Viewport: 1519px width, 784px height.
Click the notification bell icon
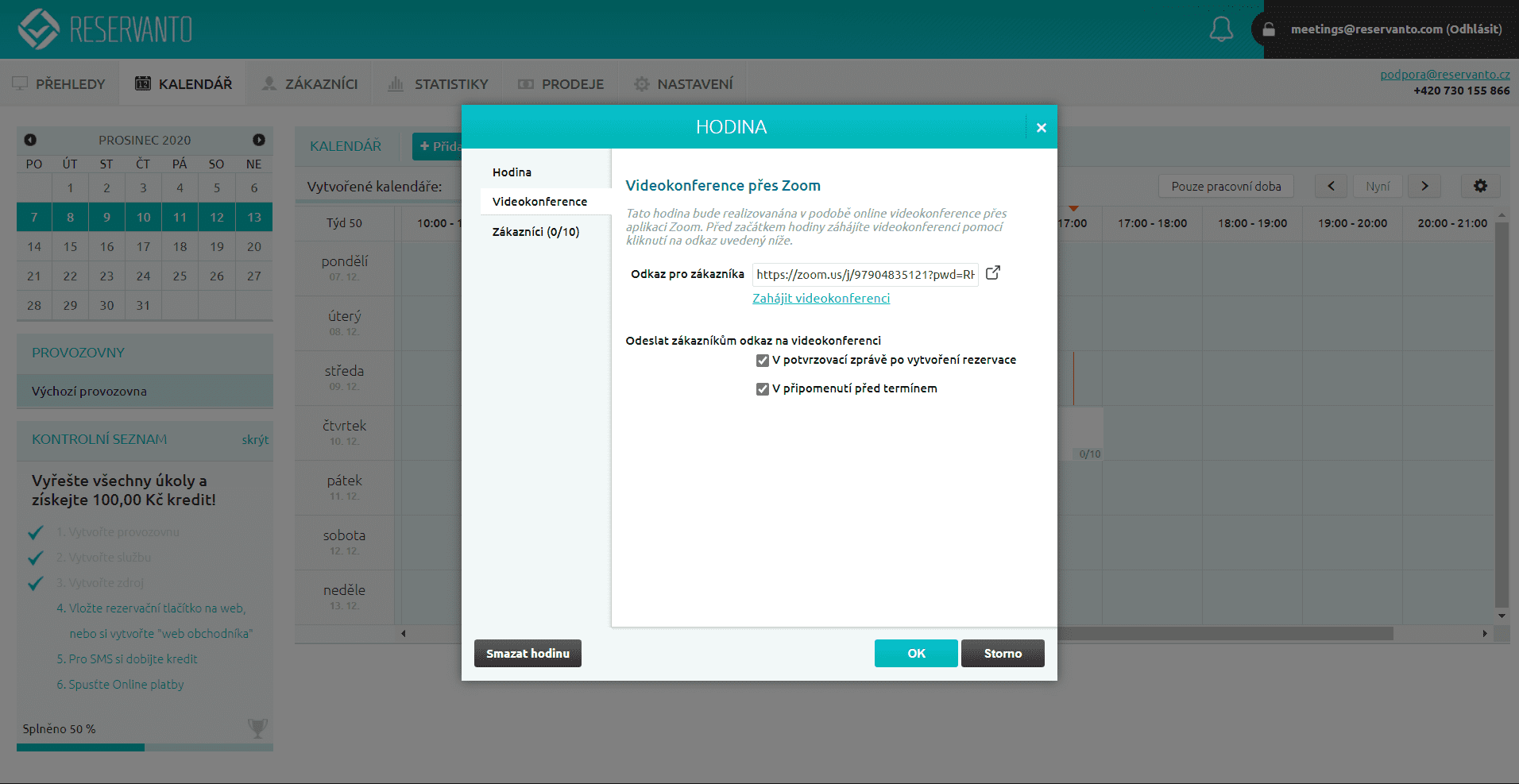click(1220, 29)
